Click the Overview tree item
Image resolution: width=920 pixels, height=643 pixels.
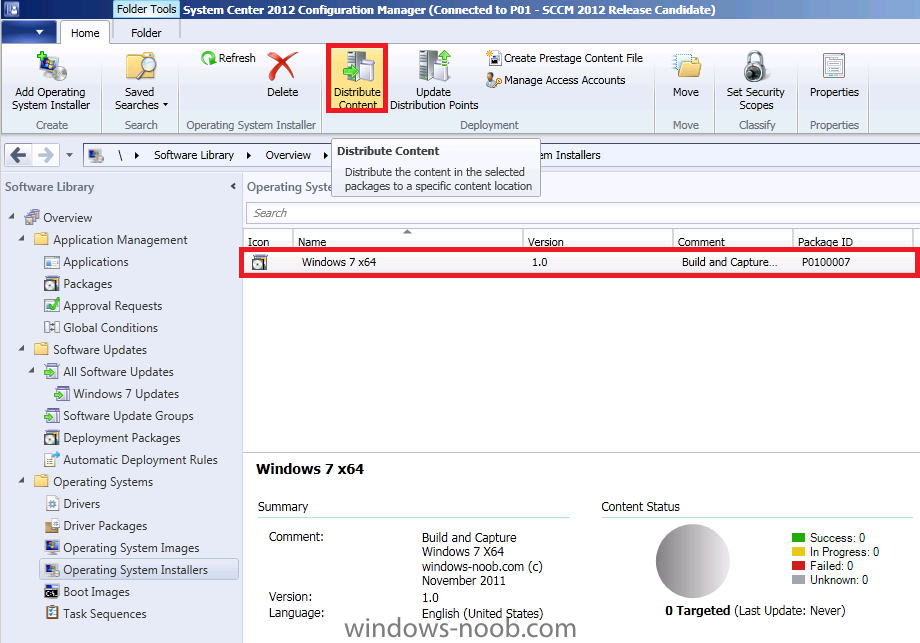pyautogui.click(x=67, y=218)
